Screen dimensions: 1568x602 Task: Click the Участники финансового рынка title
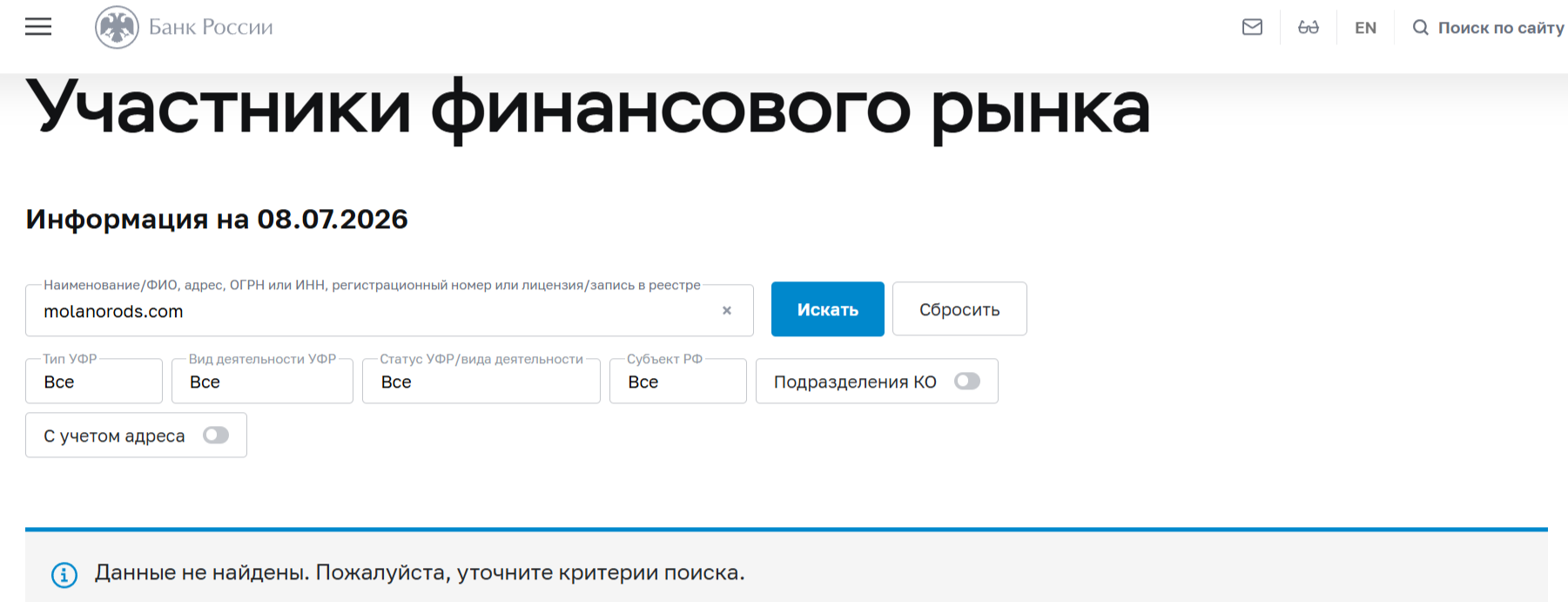coord(589,110)
